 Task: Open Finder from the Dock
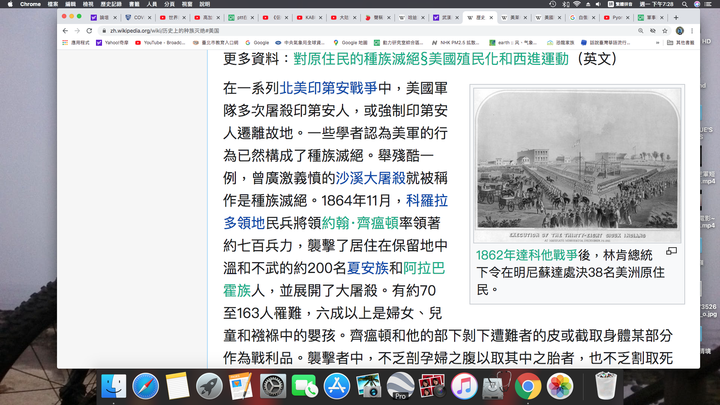[113, 386]
